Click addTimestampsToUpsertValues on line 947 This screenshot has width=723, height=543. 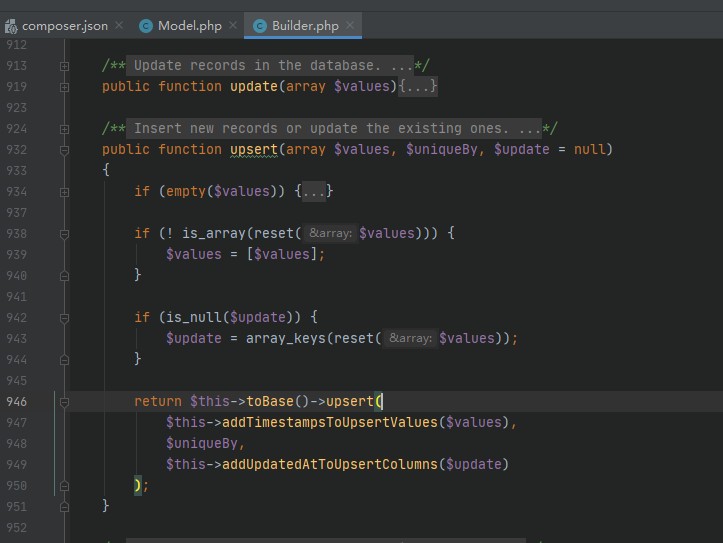[x=330, y=422]
